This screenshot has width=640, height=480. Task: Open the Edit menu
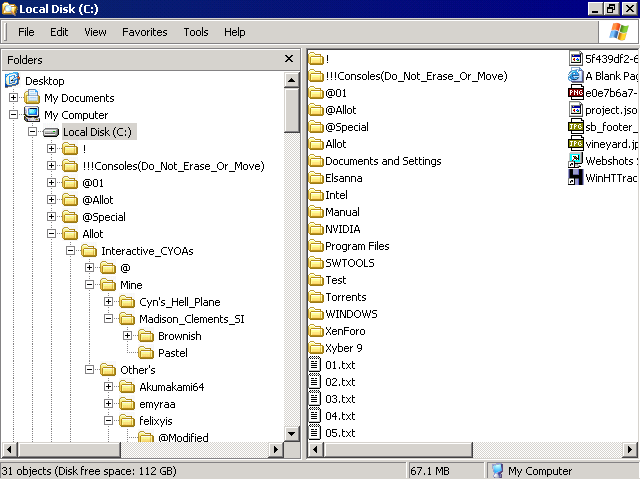(59, 32)
